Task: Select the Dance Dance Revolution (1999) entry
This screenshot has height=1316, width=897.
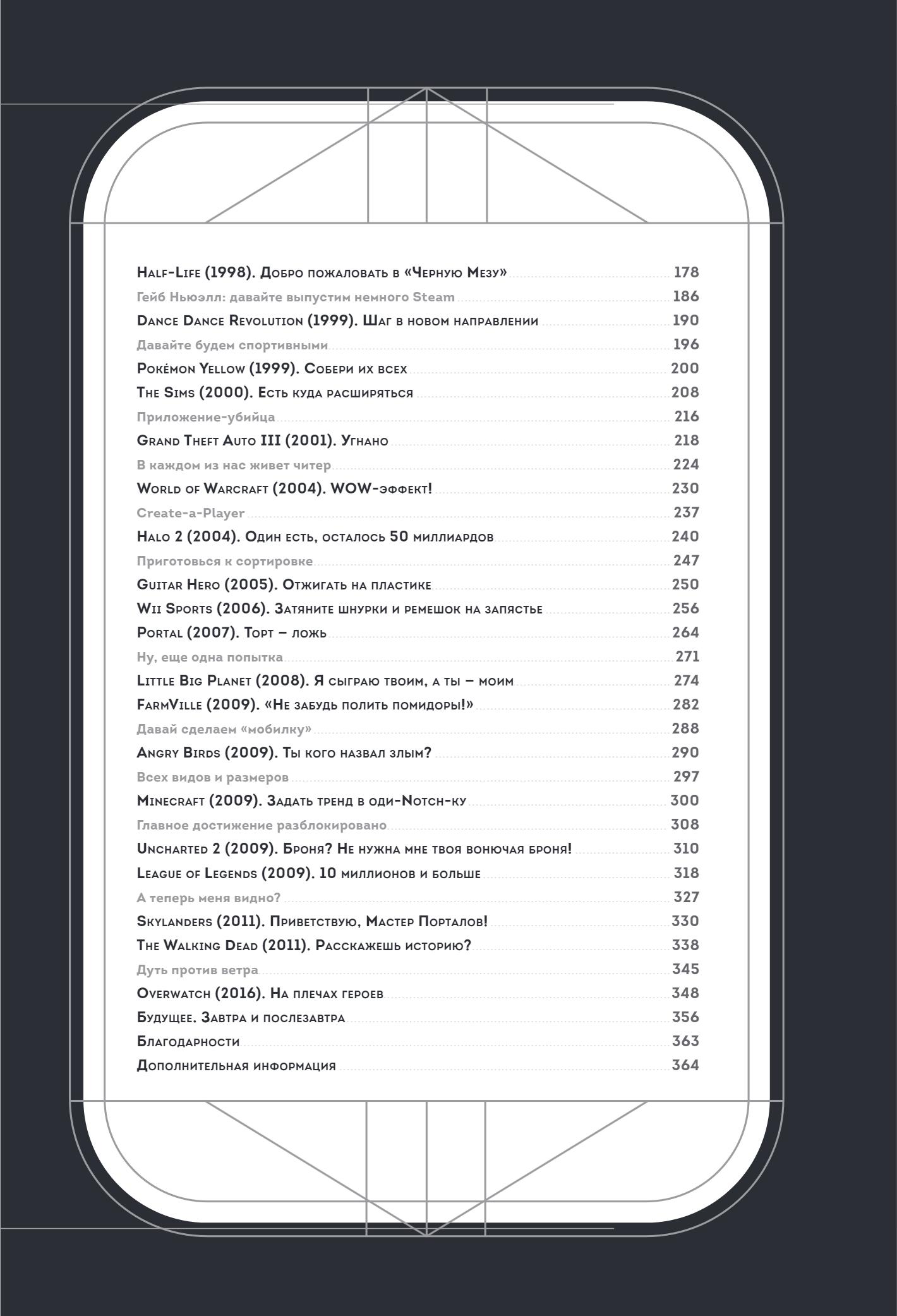Action: (418, 320)
